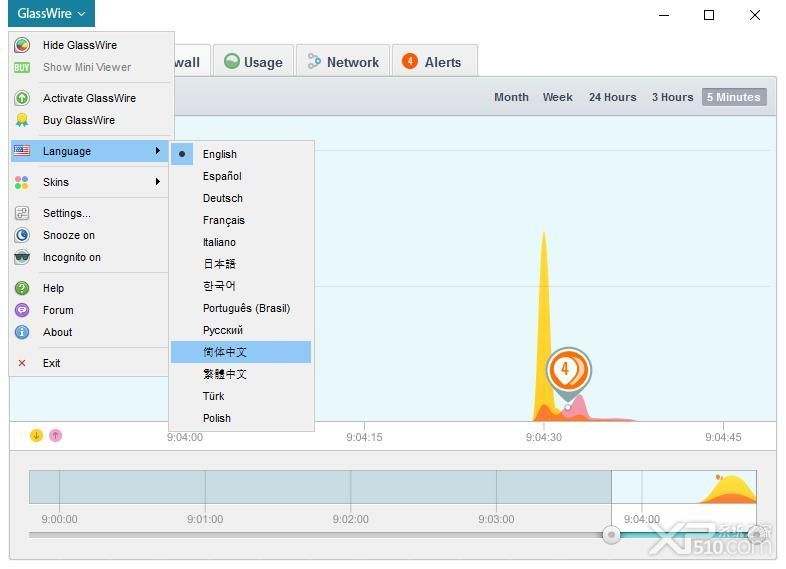Click the blue About info icon
Viewport: 786px width, 569px height.
tap(22, 332)
